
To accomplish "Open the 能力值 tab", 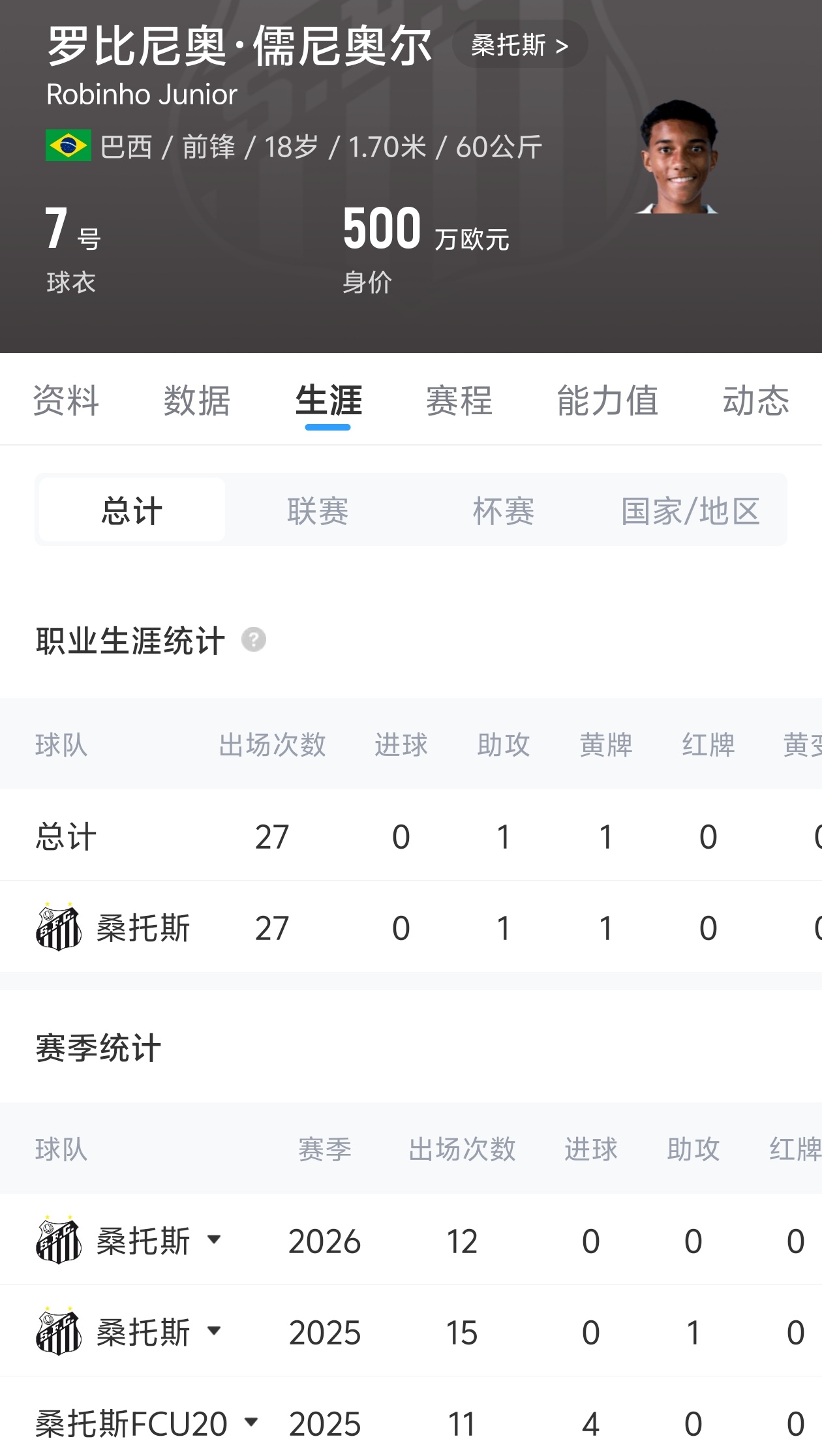I will [x=607, y=400].
